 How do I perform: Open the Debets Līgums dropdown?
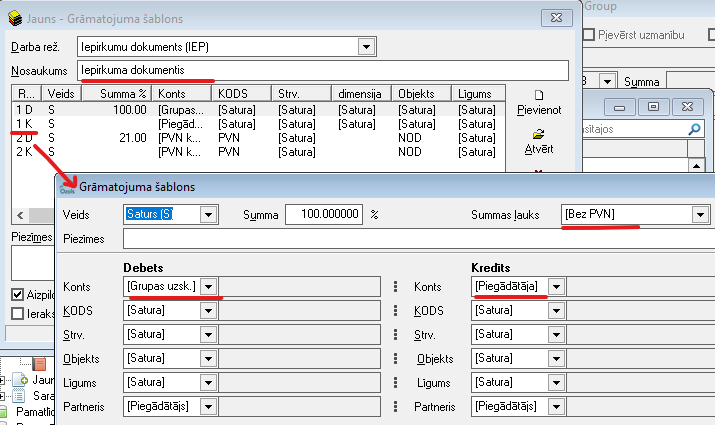(x=208, y=382)
